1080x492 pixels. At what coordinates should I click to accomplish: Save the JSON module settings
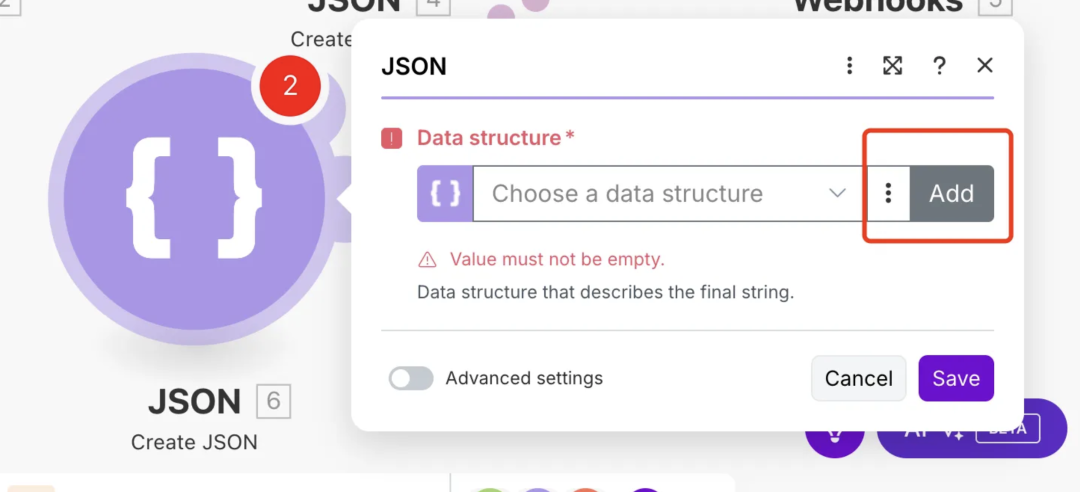pyautogui.click(x=956, y=378)
